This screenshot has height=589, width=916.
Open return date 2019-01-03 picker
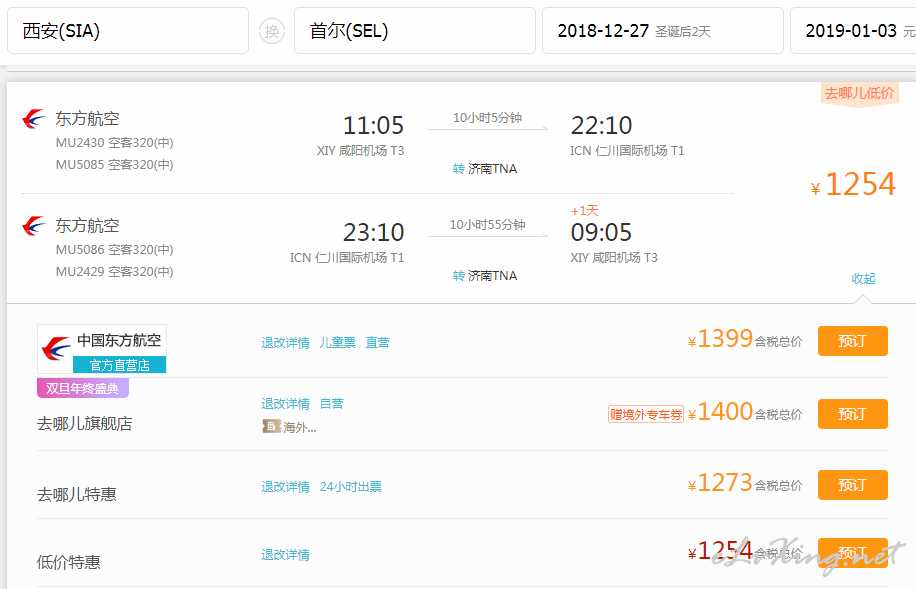tap(853, 30)
